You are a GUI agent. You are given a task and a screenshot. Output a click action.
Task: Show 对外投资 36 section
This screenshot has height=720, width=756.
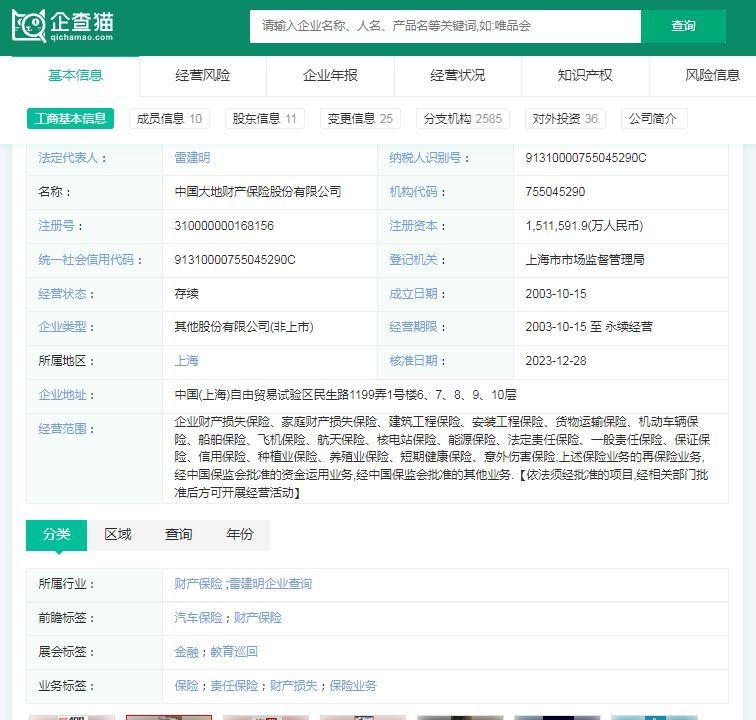(x=565, y=119)
